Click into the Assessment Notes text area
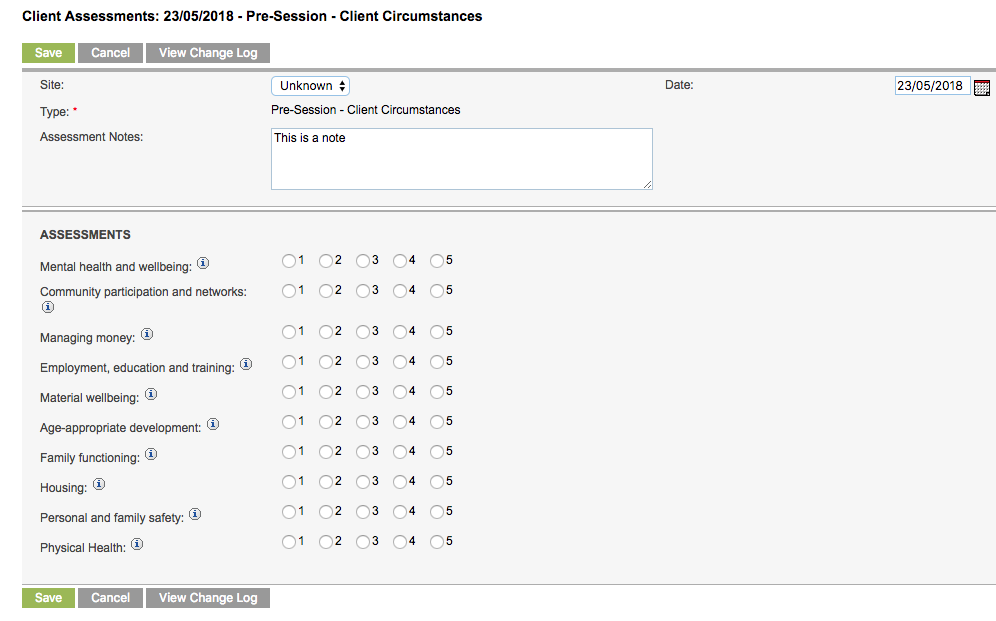 [x=462, y=159]
